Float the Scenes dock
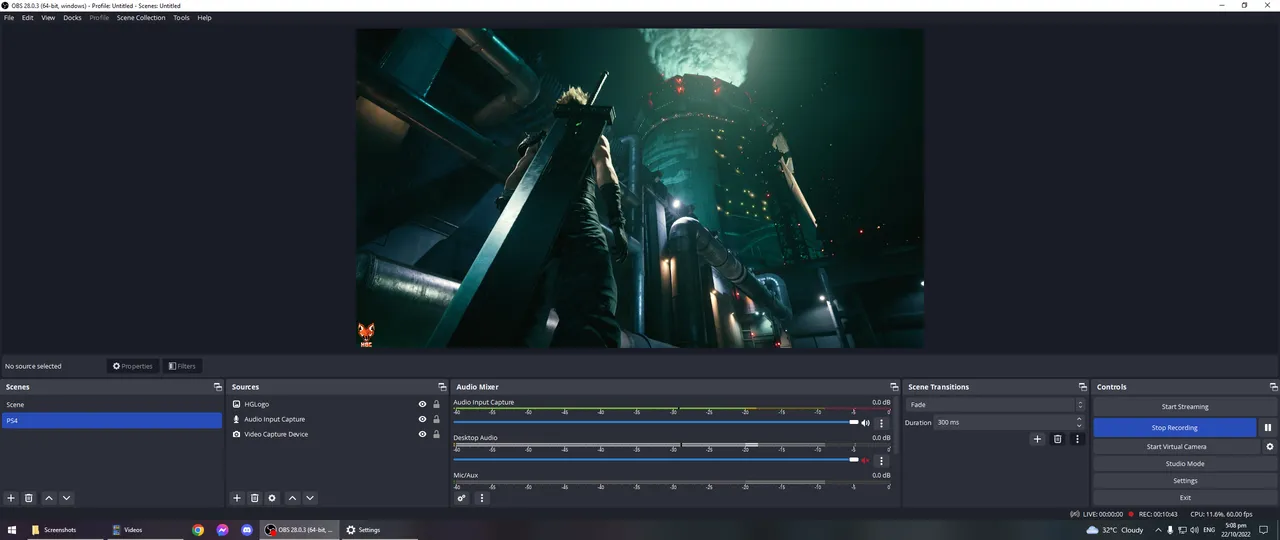 (218, 387)
